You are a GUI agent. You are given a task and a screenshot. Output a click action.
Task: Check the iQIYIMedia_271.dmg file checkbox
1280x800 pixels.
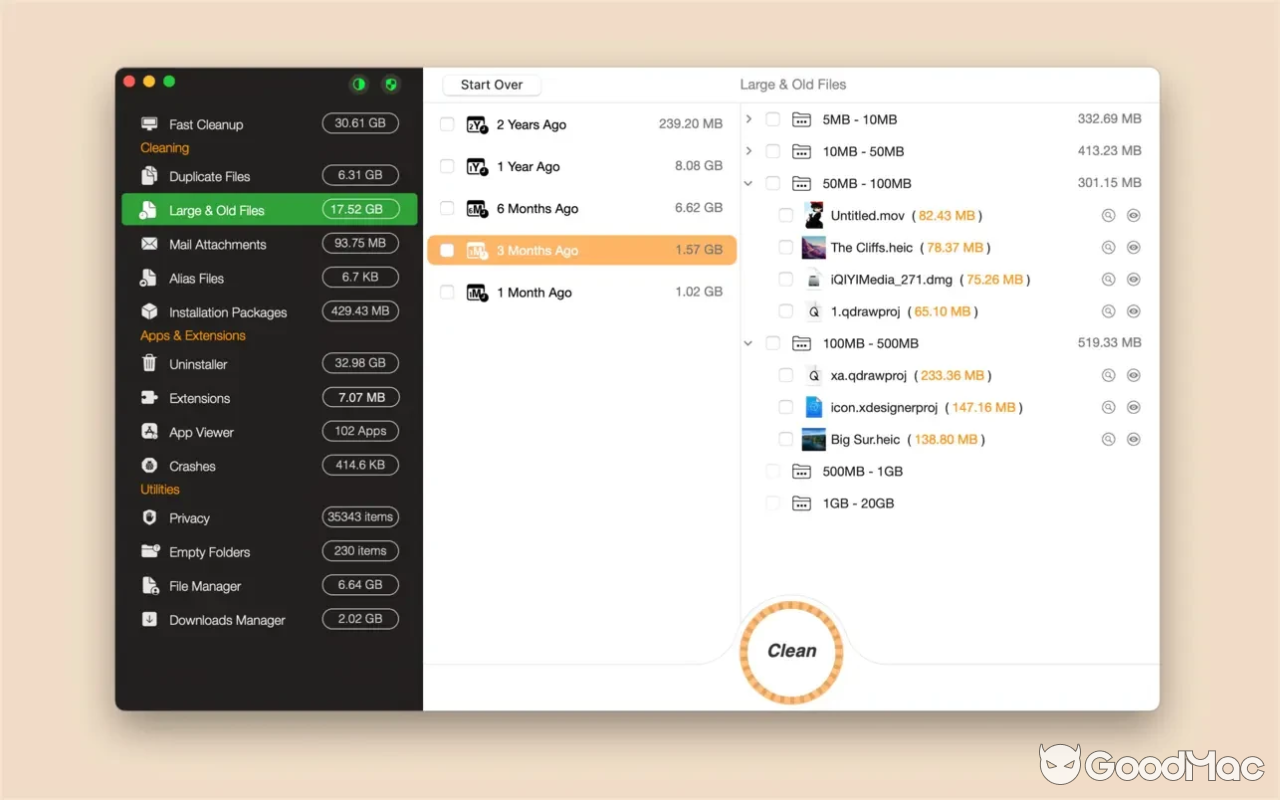tap(786, 279)
